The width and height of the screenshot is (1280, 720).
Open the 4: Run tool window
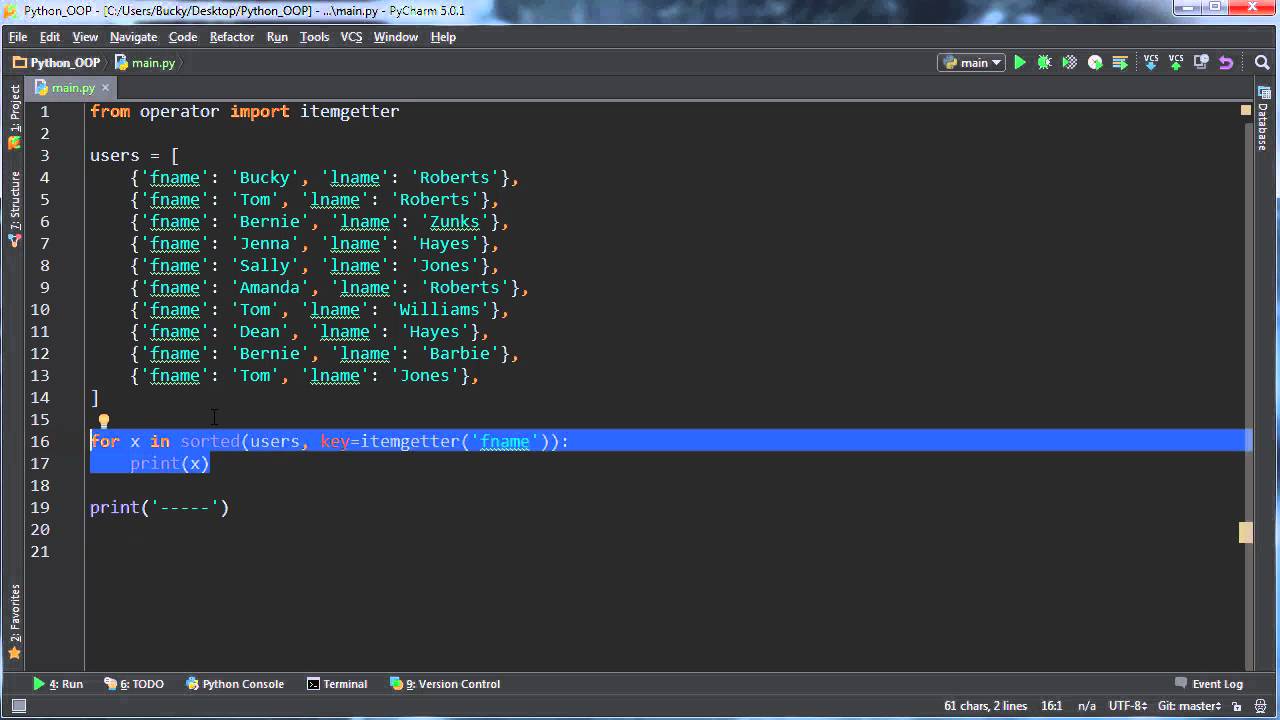(58, 684)
